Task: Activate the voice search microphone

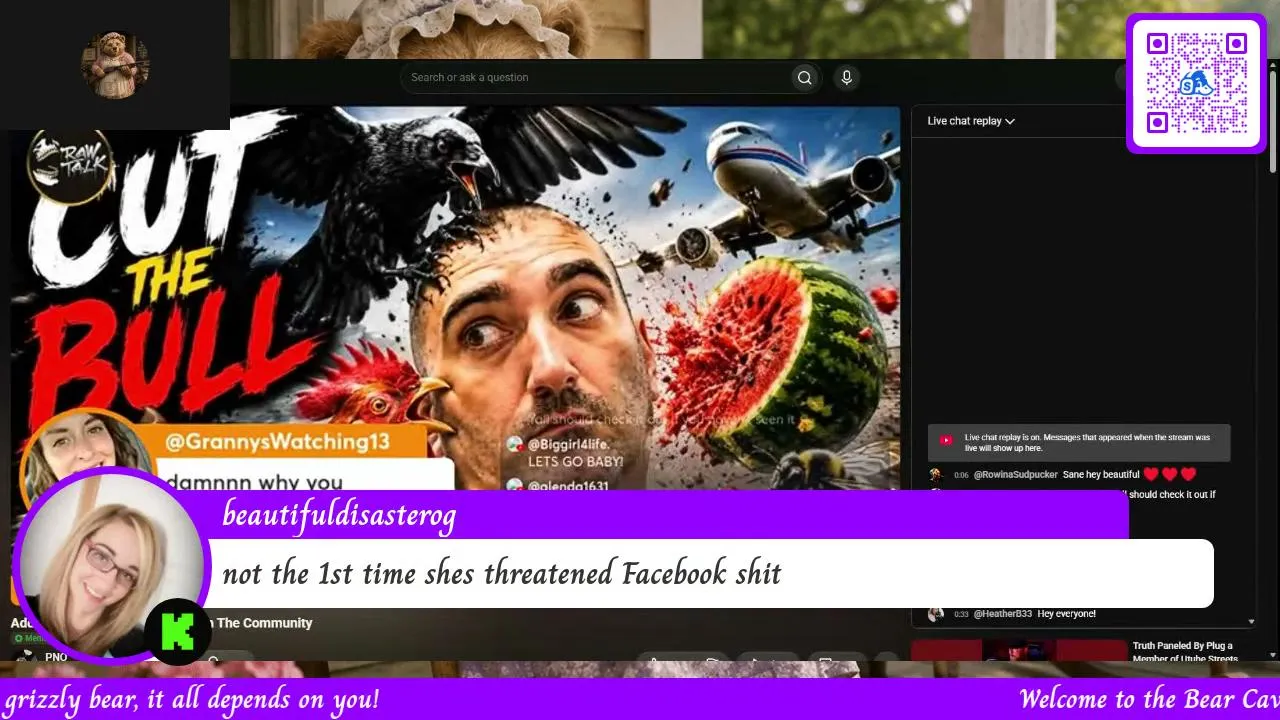Action: point(846,78)
